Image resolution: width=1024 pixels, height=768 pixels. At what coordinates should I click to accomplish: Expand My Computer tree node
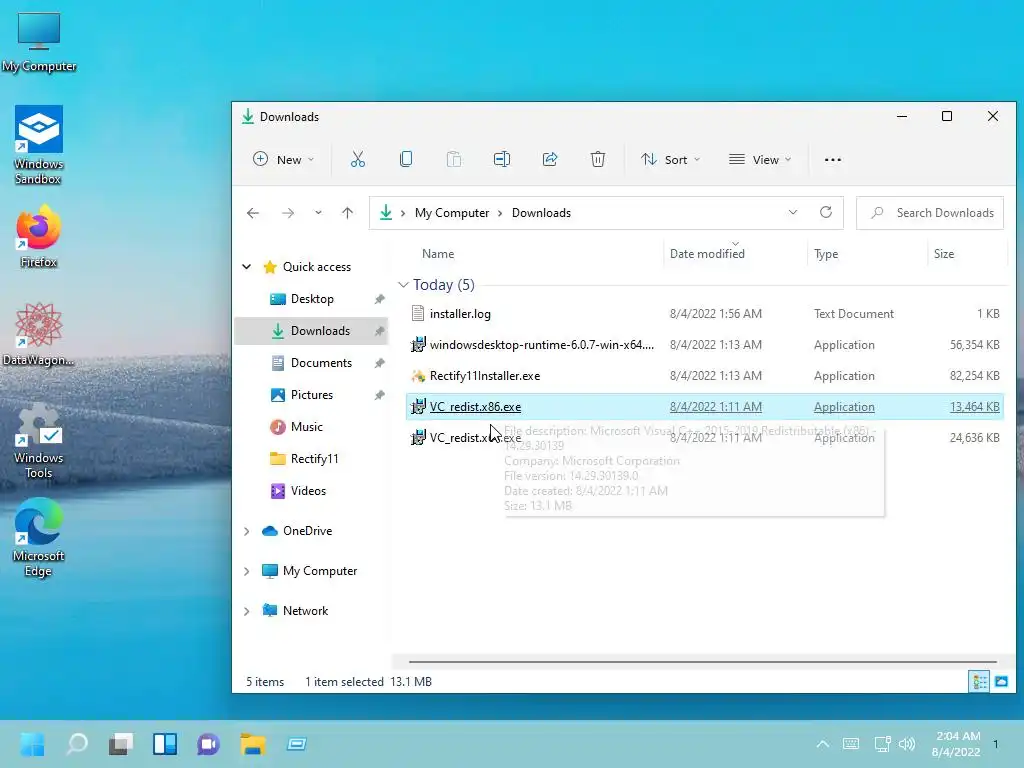tap(247, 571)
